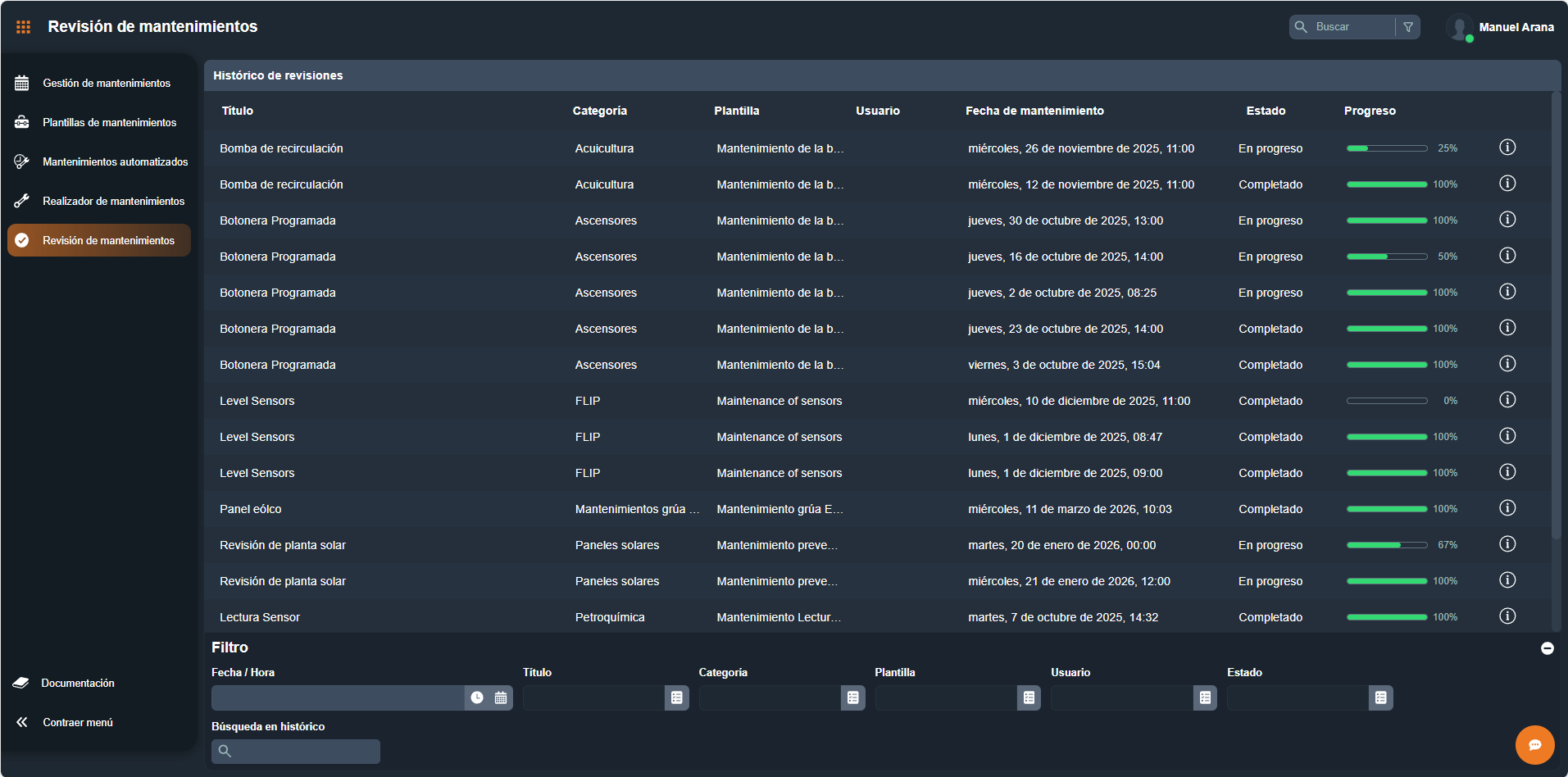
Task: Focus the Búsqueda en histórico search field
Action: click(303, 751)
